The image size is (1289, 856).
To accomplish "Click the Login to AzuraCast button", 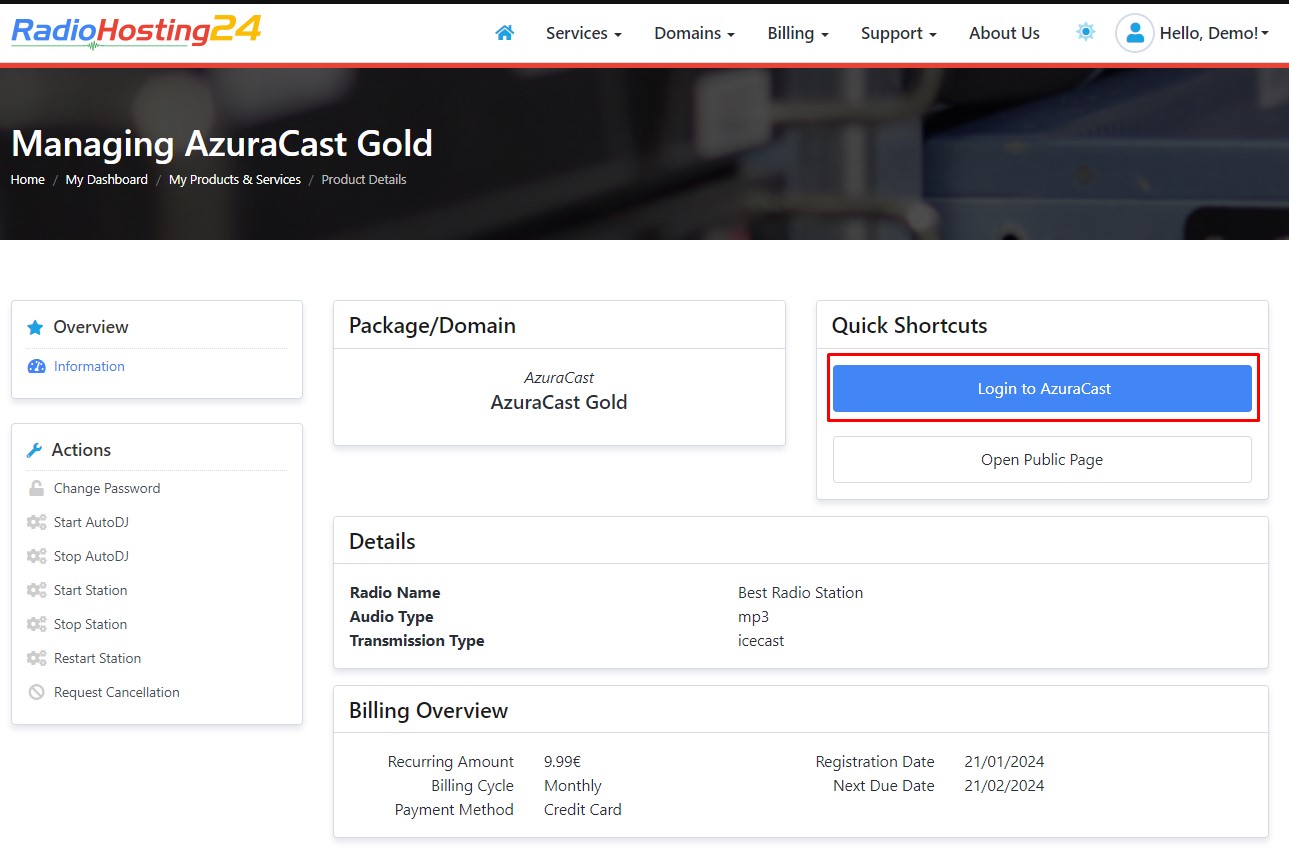I will pos(1042,388).
